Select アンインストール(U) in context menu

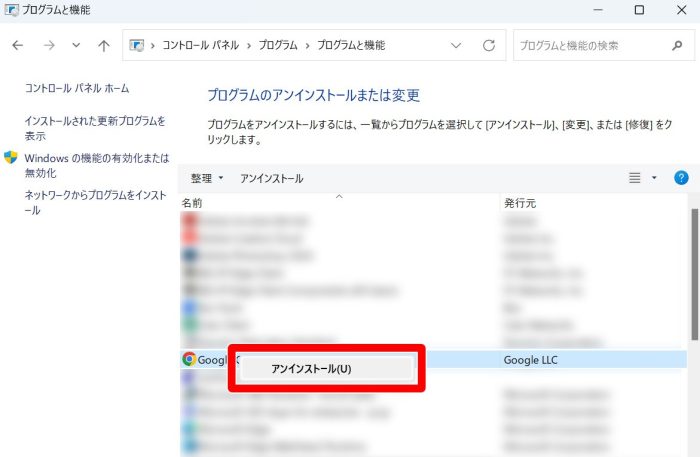pyautogui.click(x=311, y=368)
